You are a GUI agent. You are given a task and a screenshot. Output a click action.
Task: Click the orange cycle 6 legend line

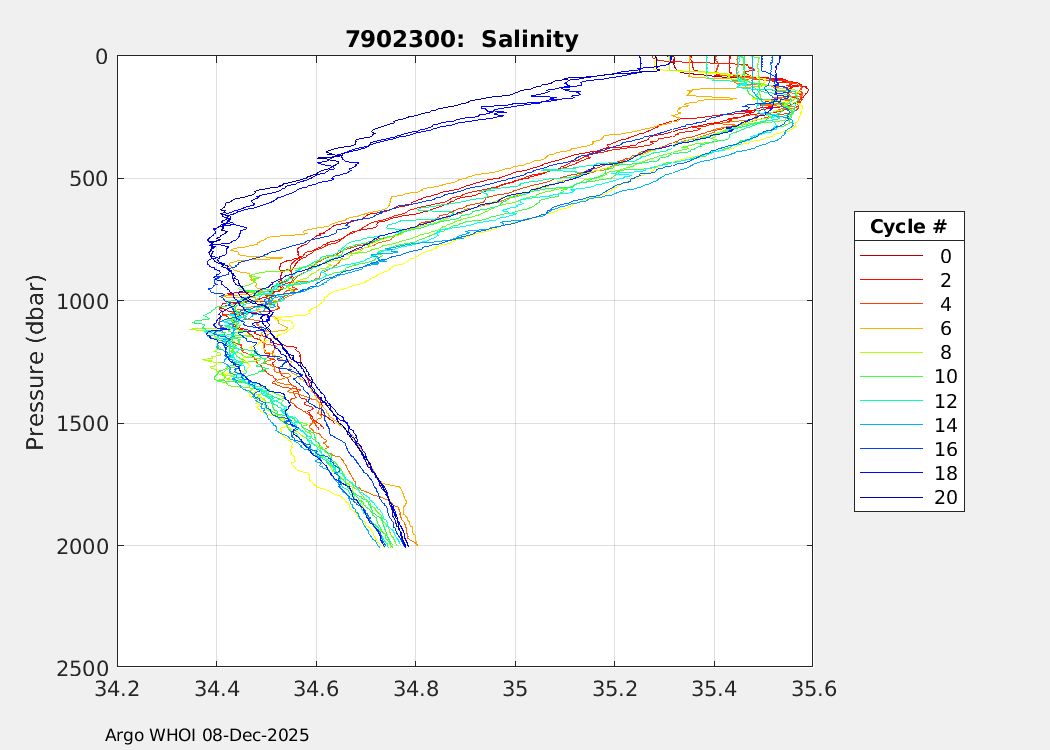click(x=890, y=329)
